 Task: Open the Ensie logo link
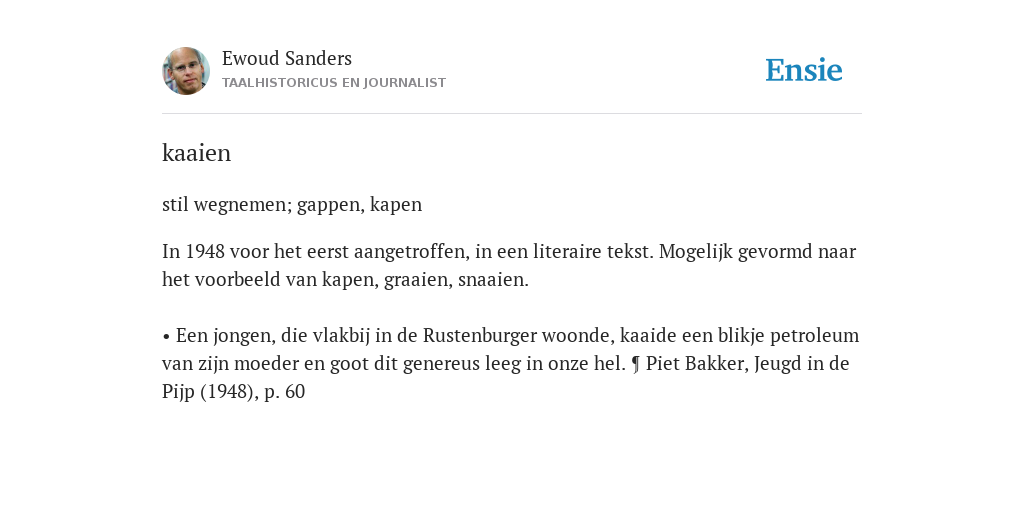click(x=804, y=71)
